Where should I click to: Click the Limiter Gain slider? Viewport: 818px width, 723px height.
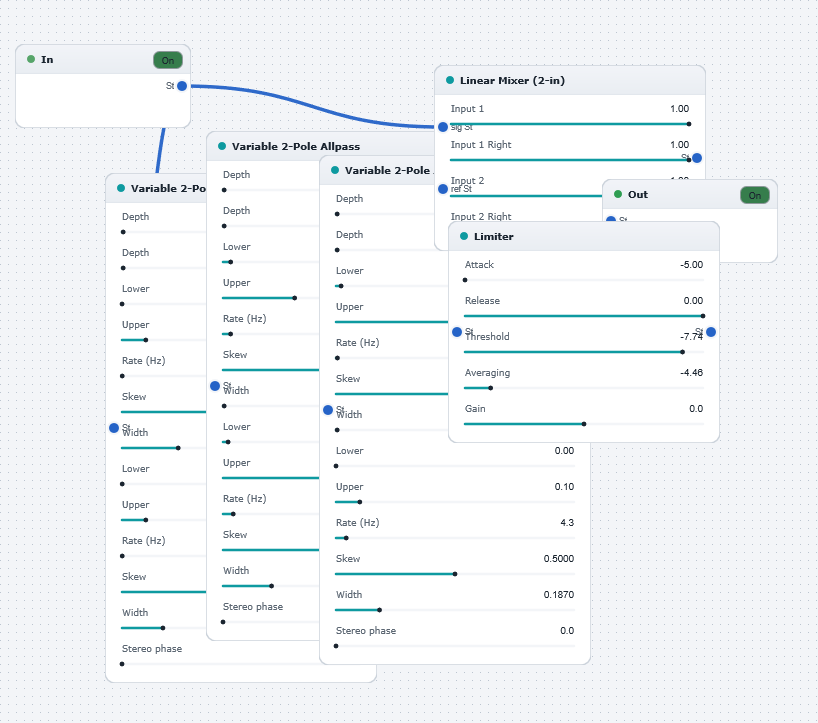click(x=584, y=424)
